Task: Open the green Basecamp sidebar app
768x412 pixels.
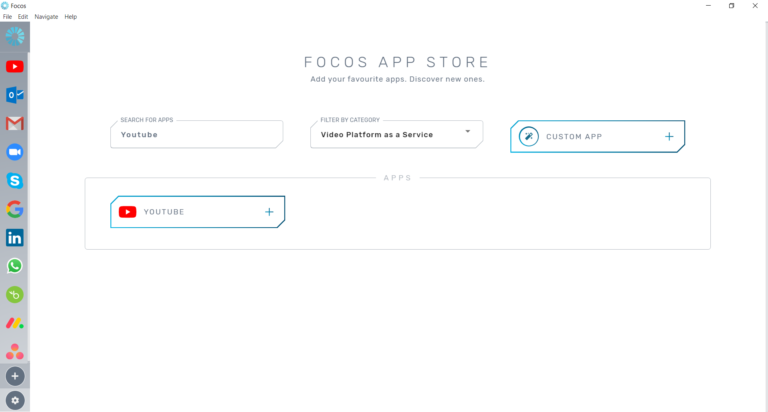Action: (x=15, y=294)
